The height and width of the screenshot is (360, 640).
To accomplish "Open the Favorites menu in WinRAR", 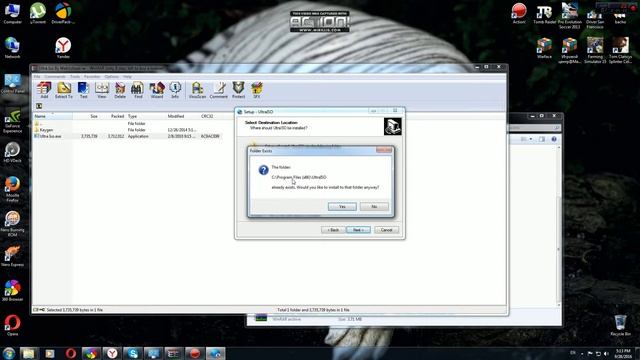I will [92, 77].
